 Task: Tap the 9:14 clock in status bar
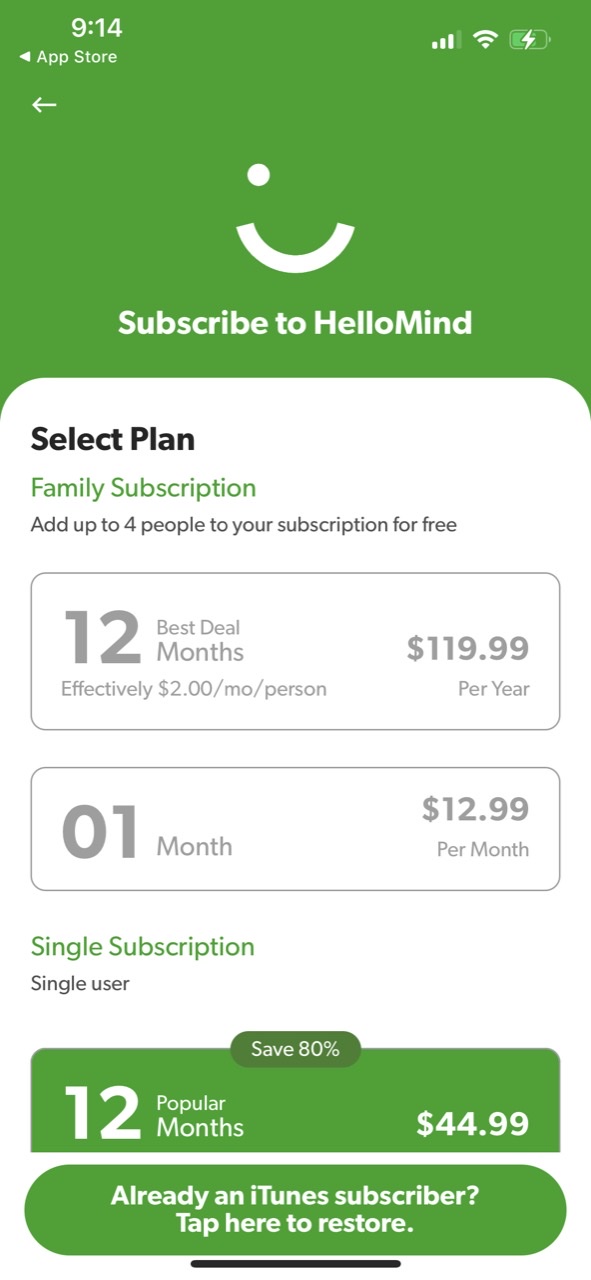96,29
